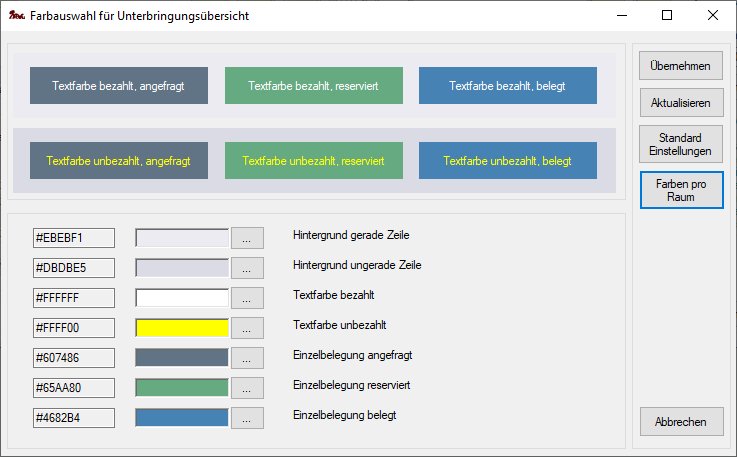Click the app icon in title bar

click(16, 16)
